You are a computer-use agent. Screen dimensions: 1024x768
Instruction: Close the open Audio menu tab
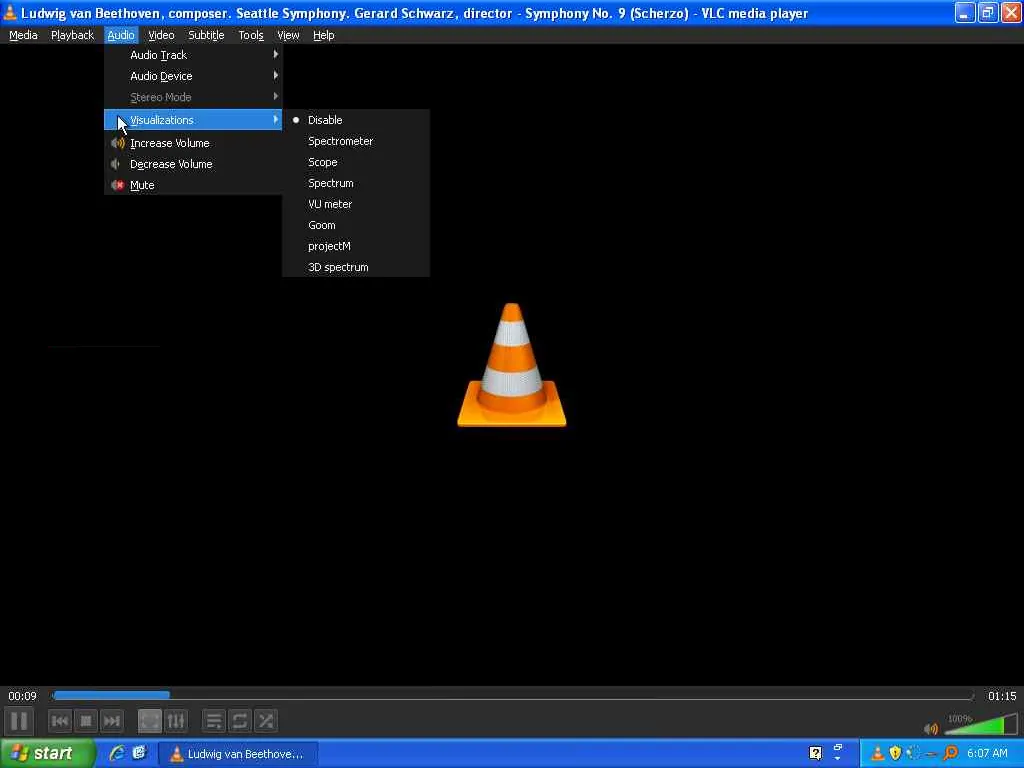(x=121, y=35)
